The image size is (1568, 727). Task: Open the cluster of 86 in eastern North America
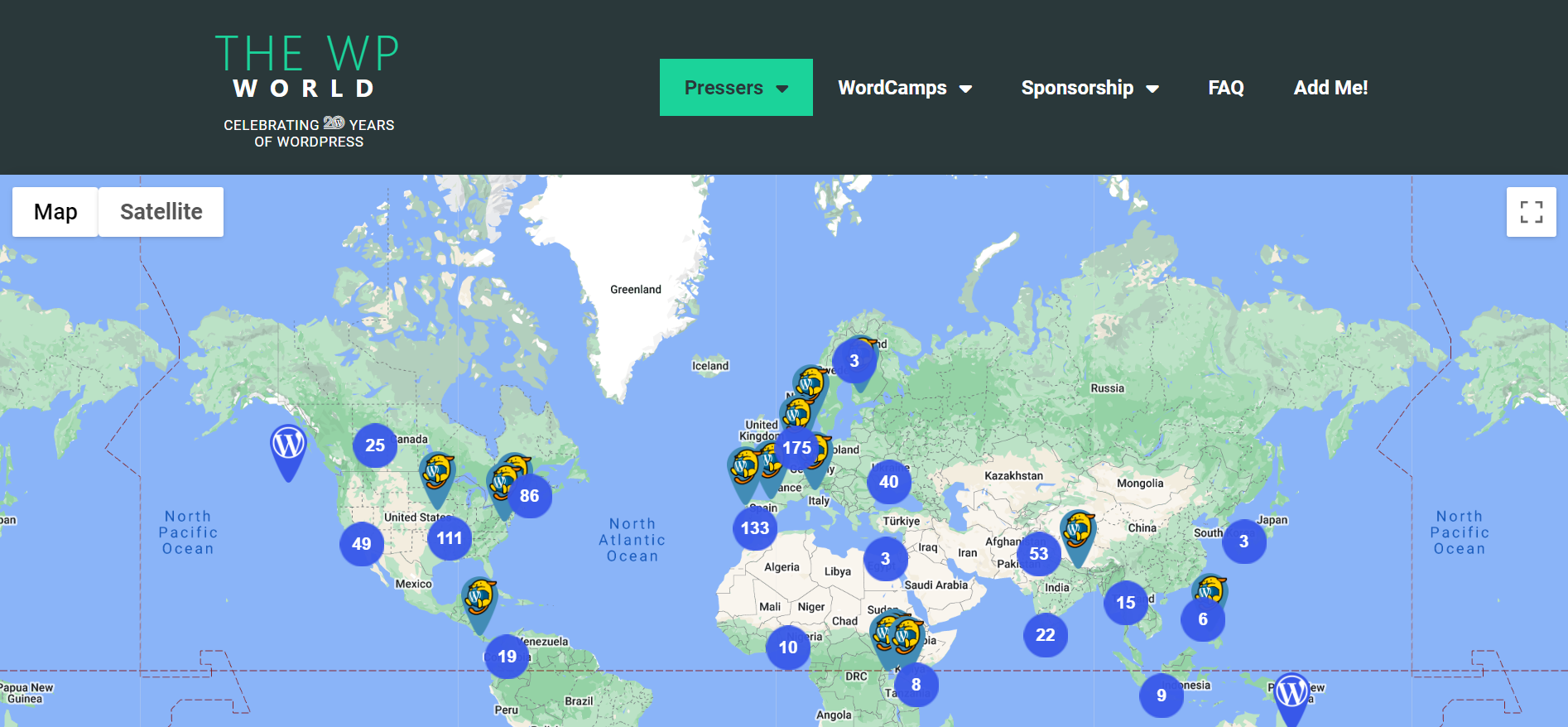(x=530, y=496)
